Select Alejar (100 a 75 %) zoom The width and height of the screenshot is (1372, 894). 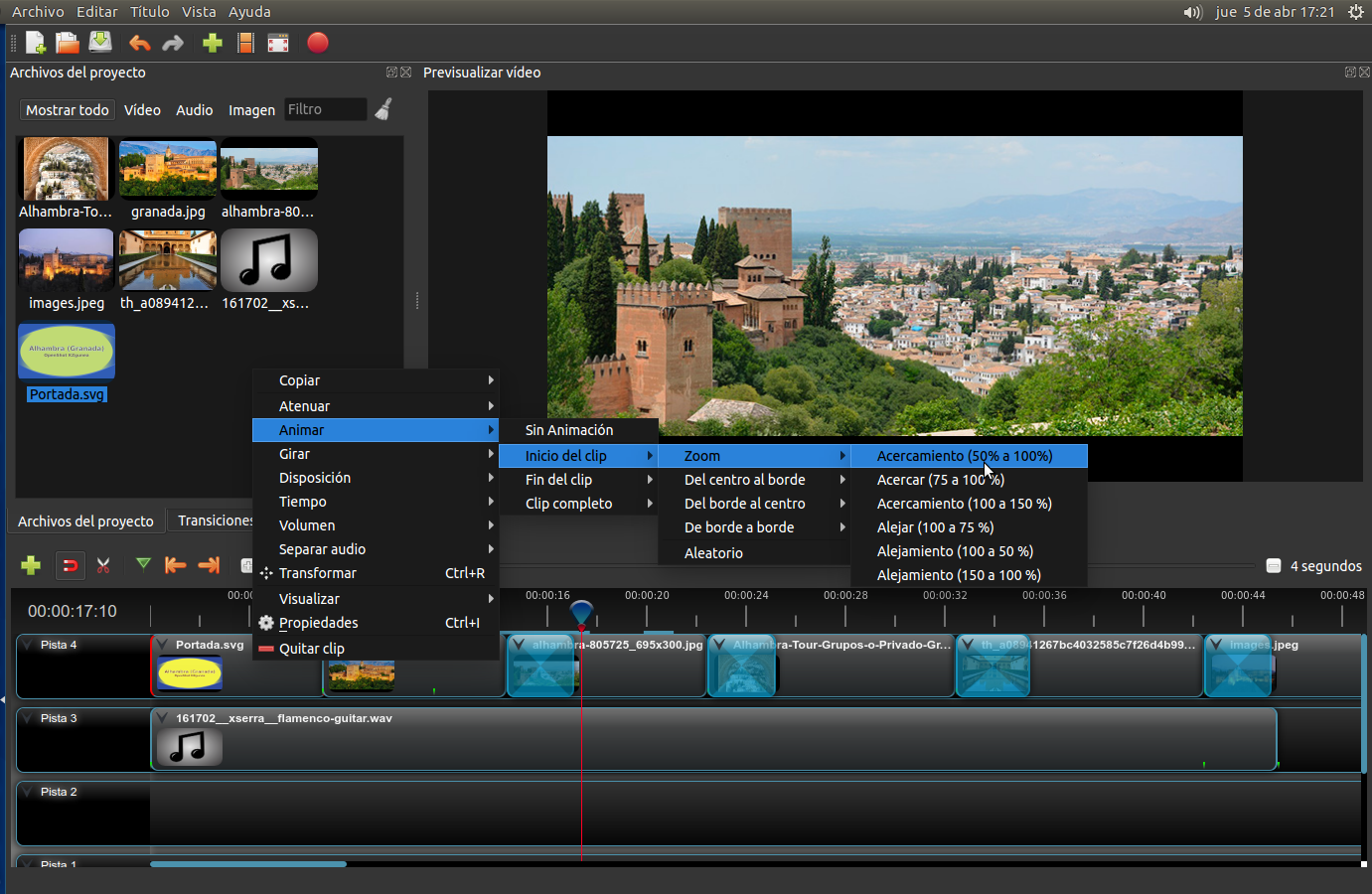click(969, 527)
